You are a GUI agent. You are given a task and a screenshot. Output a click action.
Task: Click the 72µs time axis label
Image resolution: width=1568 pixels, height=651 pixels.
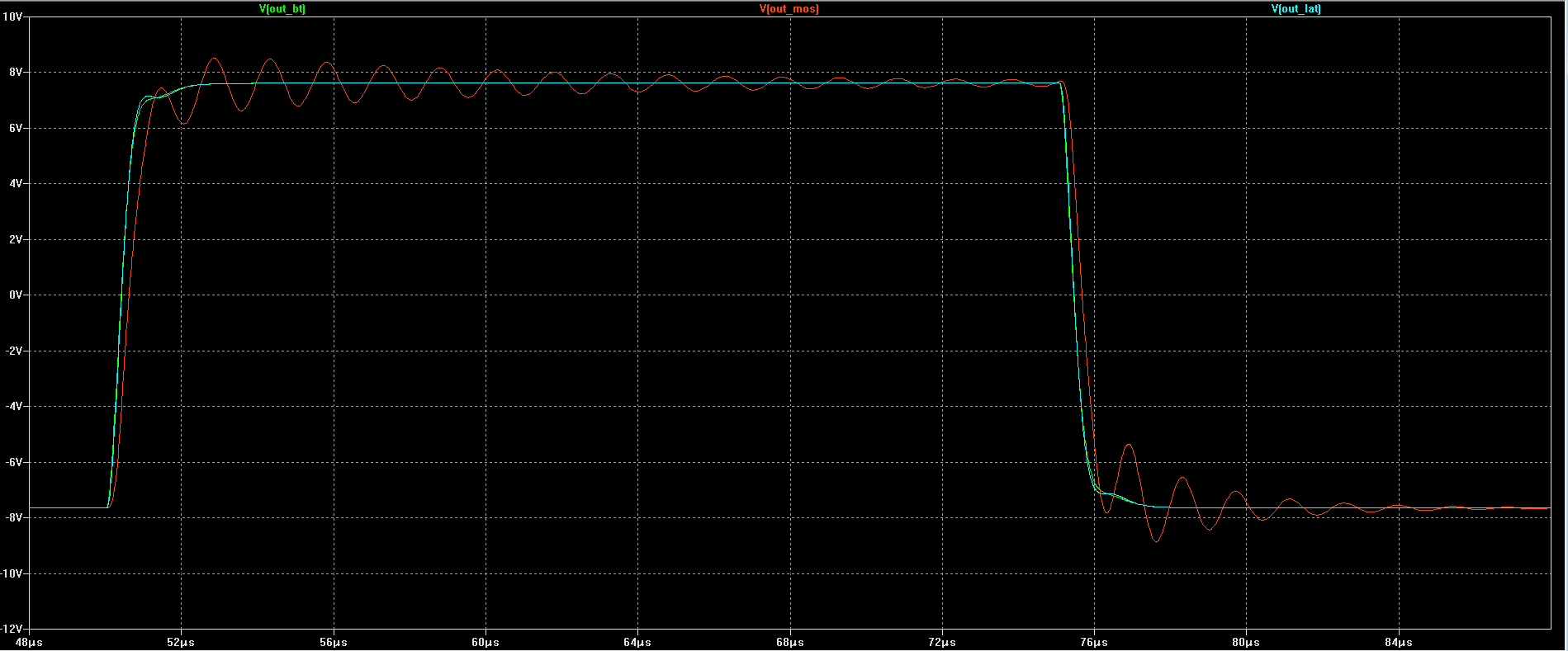point(942,642)
